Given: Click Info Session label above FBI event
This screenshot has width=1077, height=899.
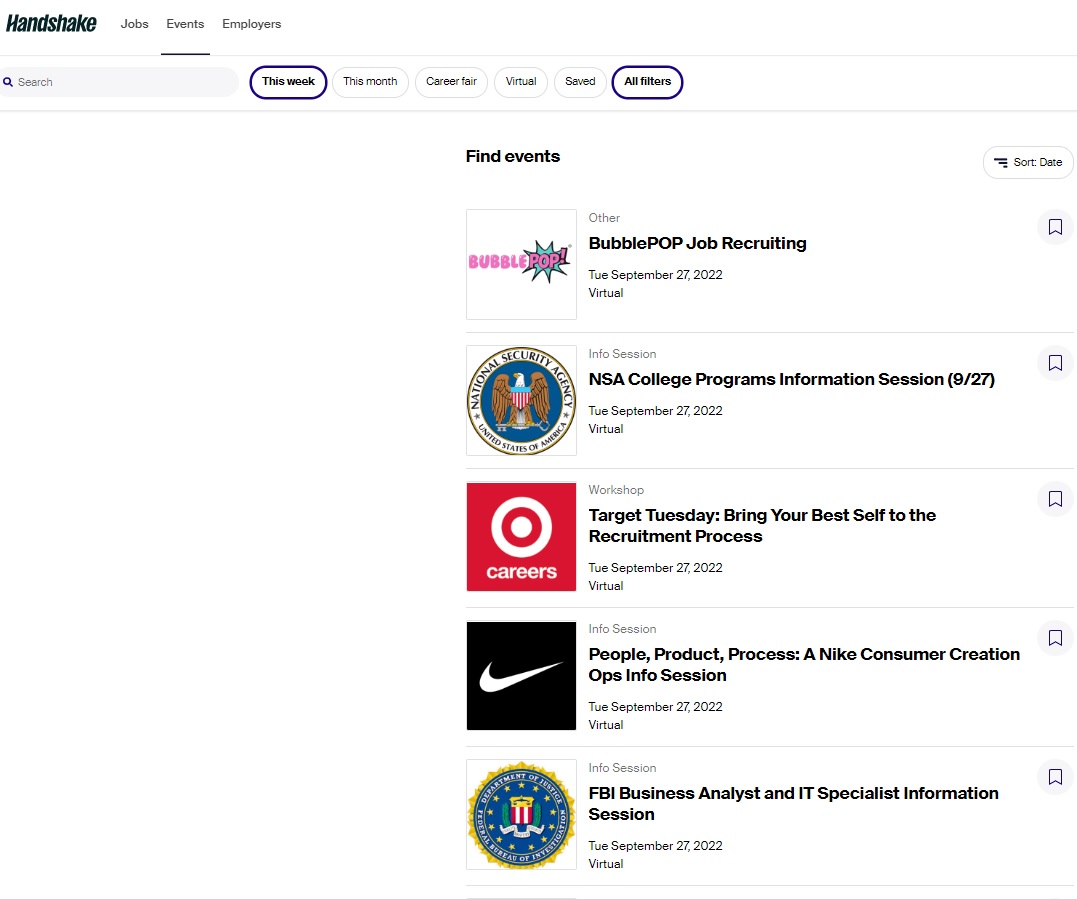Looking at the screenshot, I should (x=622, y=768).
